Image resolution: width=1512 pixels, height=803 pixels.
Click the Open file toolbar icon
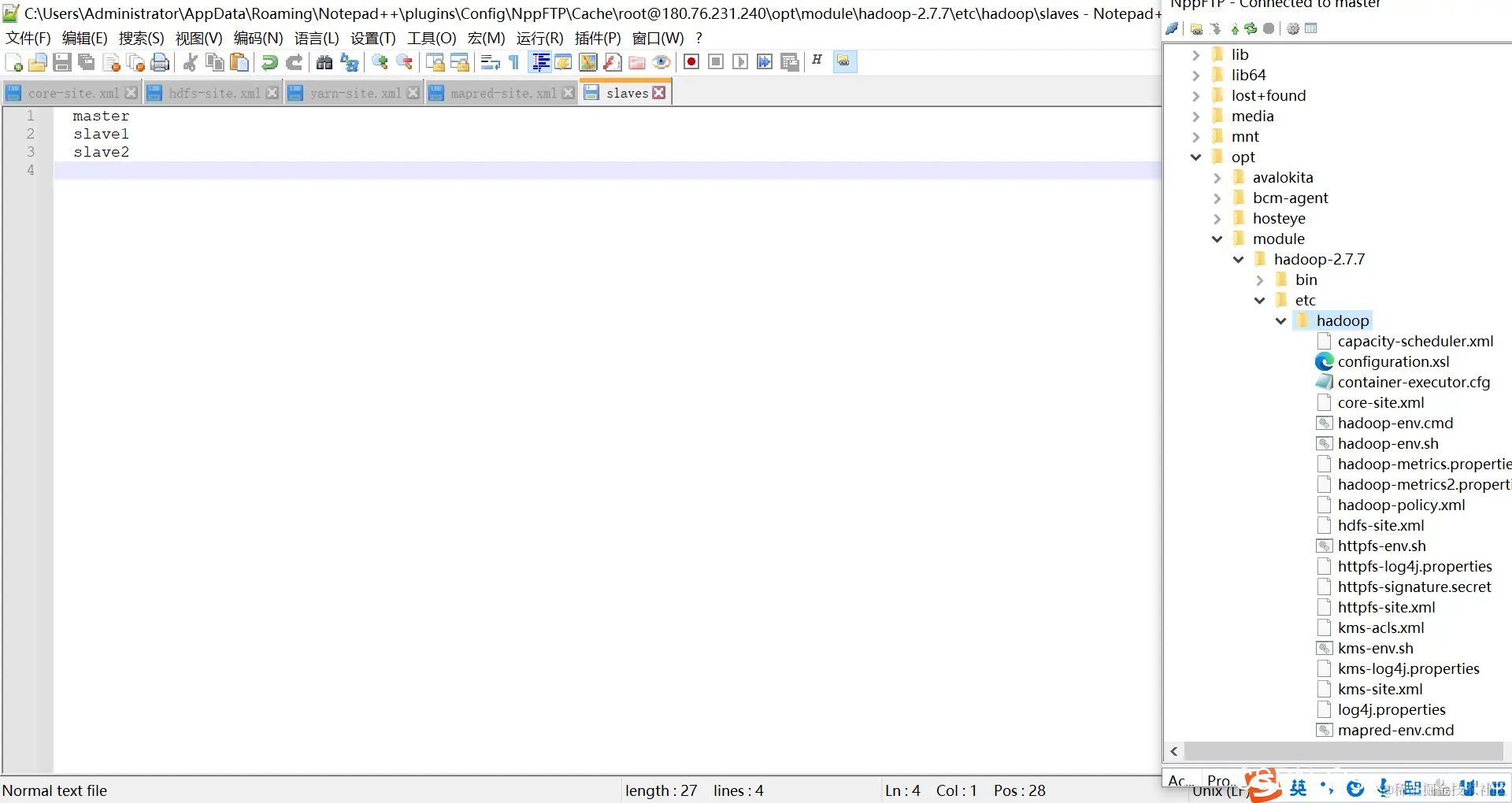pos(37,62)
